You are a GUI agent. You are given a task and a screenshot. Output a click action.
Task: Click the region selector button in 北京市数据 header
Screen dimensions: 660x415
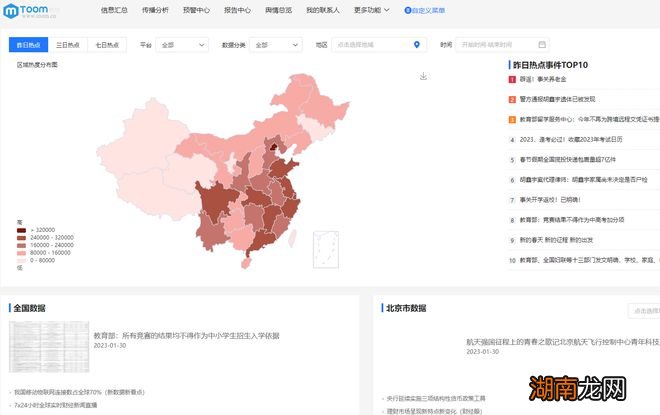click(x=644, y=311)
